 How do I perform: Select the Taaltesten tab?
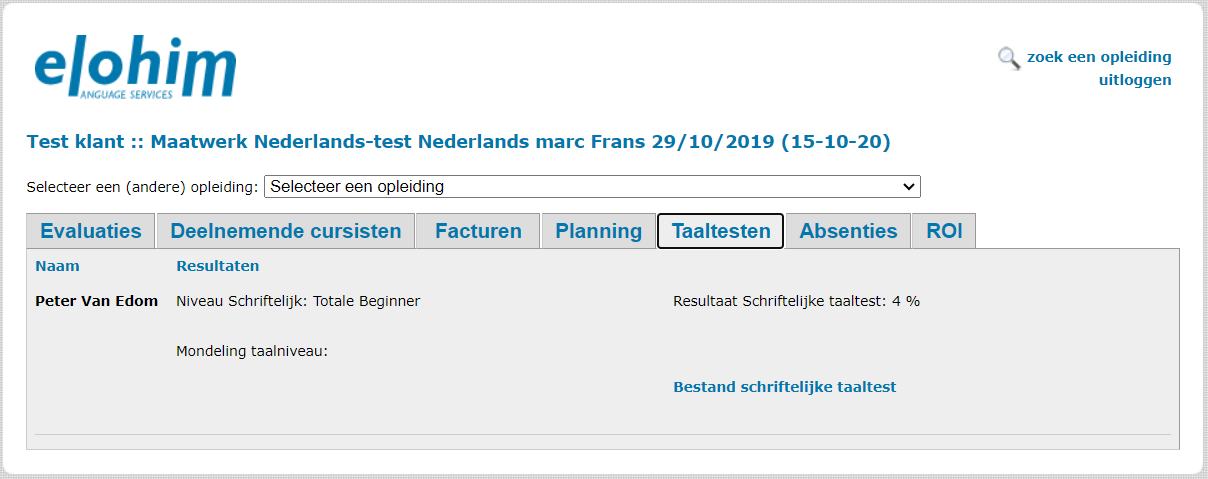pyautogui.click(x=720, y=231)
